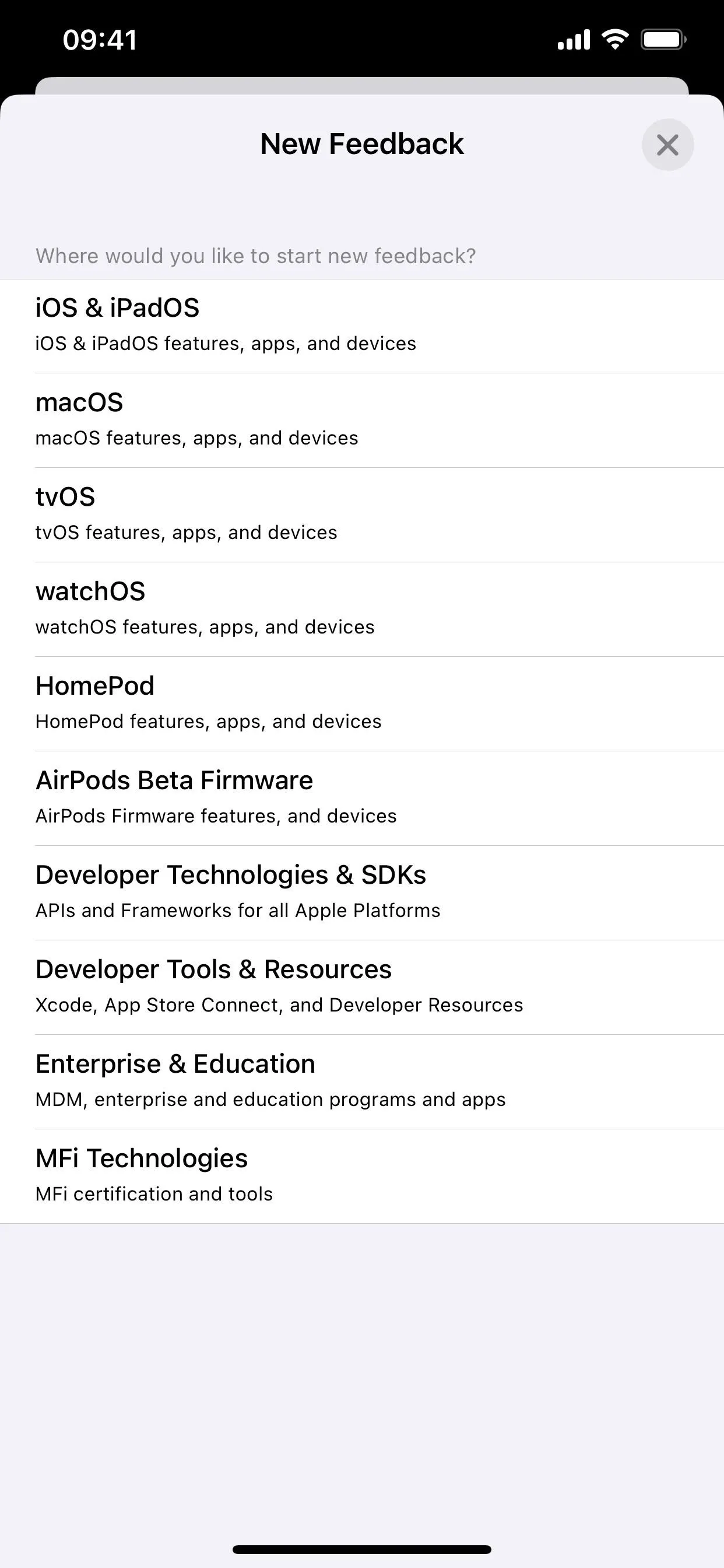
Task: Choose the macOS feedback option
Action: (362, 421)
